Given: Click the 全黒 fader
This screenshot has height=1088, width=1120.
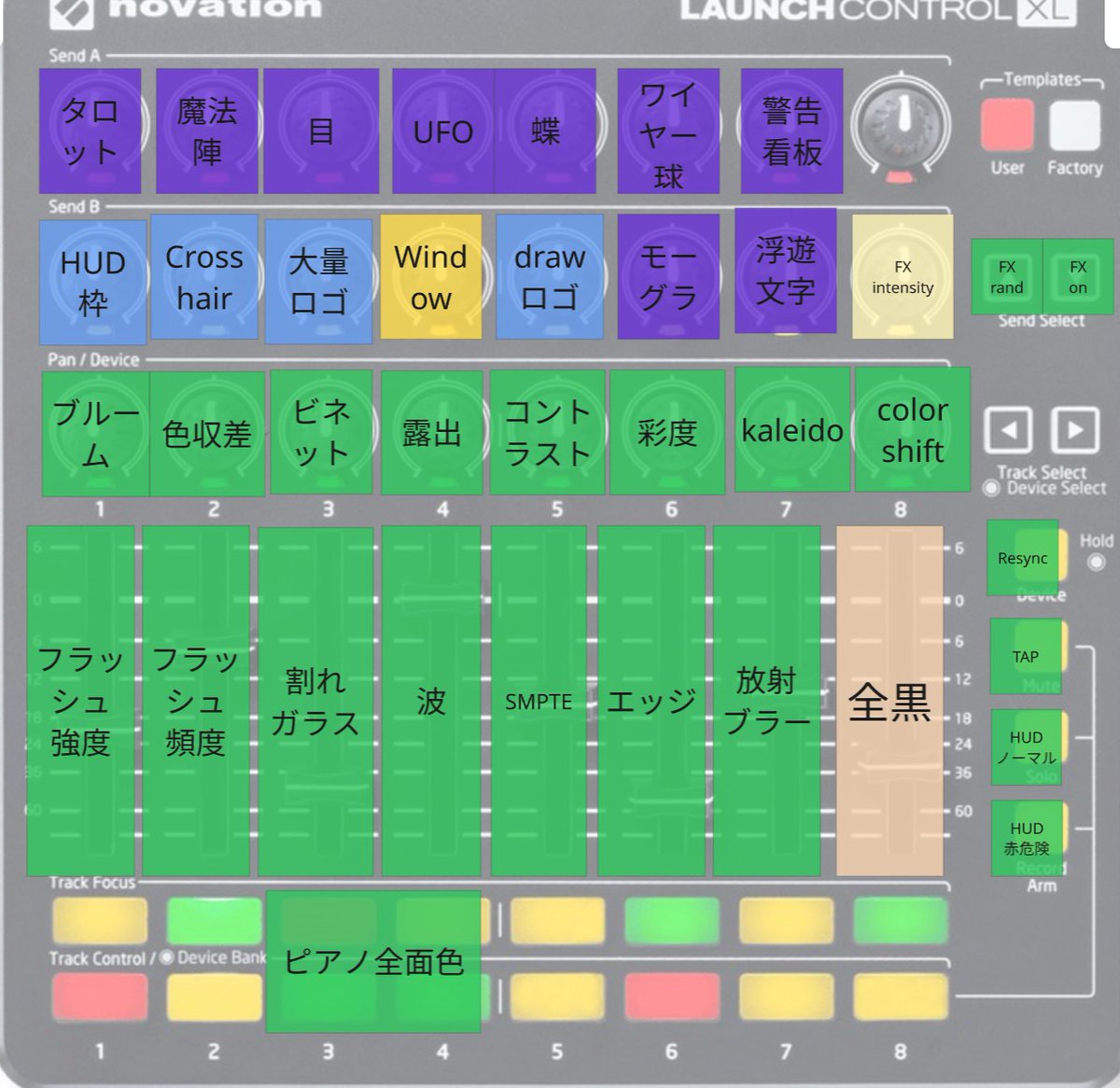Looking at the screenshot, I should point(889,701).
